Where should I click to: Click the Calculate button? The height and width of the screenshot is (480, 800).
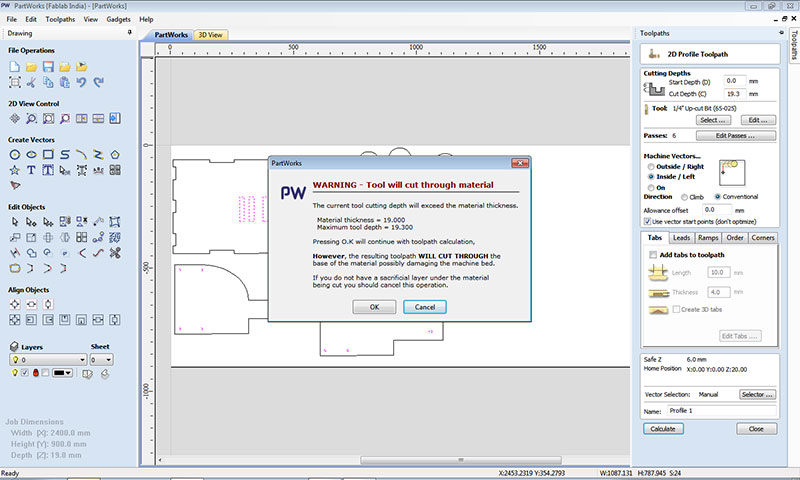pos(663,429)
